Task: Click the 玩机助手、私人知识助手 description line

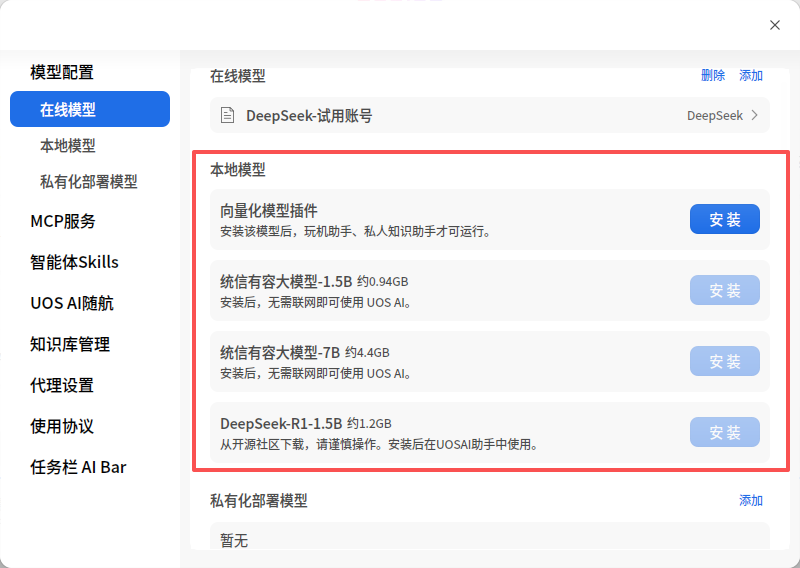Action: point(356,232)
